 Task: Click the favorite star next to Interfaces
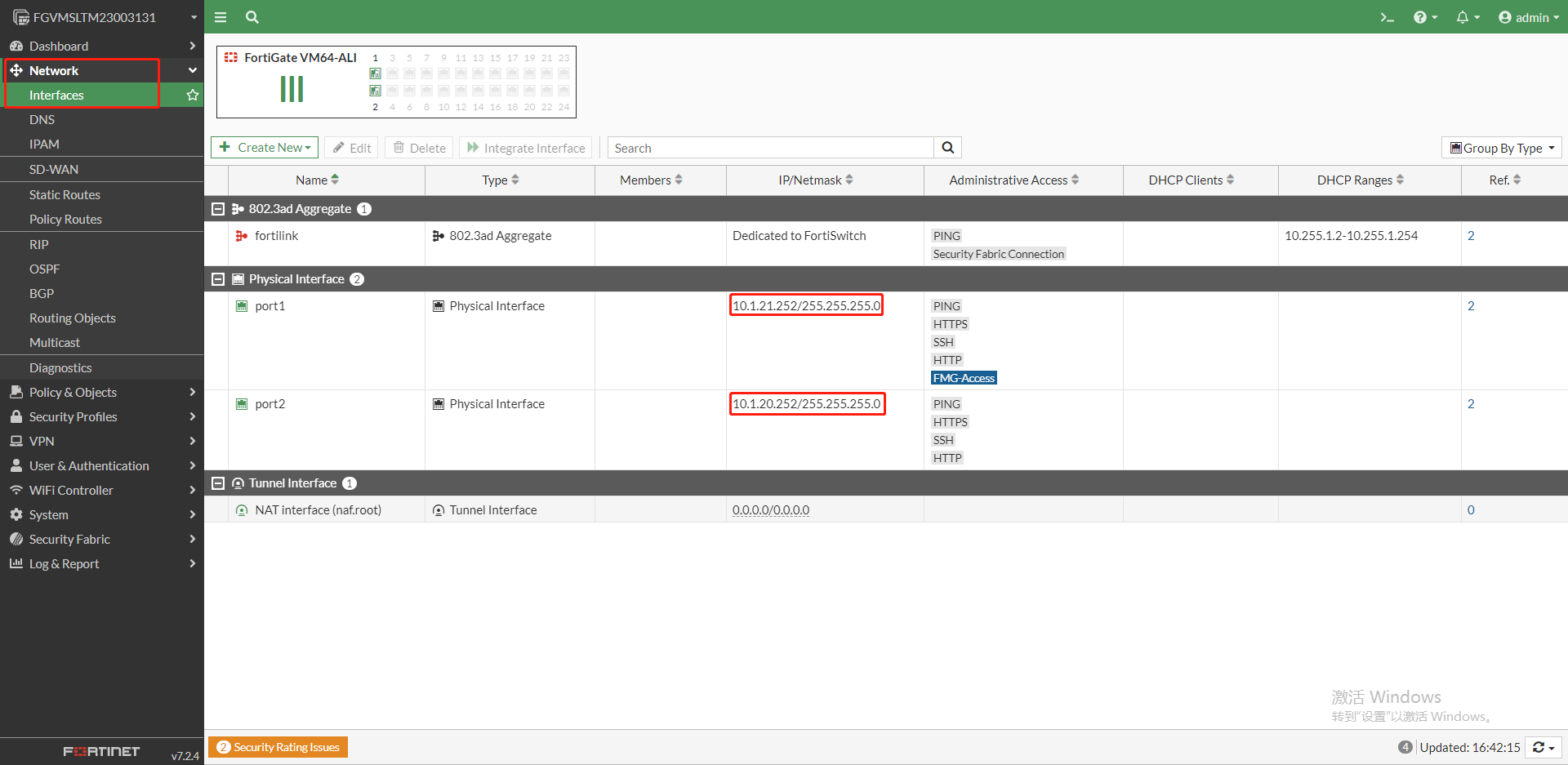pyautogui.click(x=193, y=96)
